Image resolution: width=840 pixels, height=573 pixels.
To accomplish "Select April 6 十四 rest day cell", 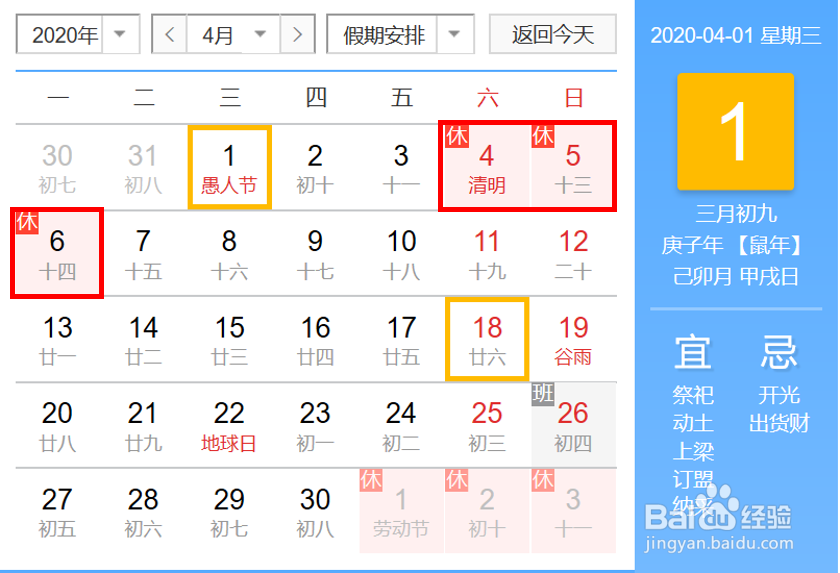I will pos(57,253).
